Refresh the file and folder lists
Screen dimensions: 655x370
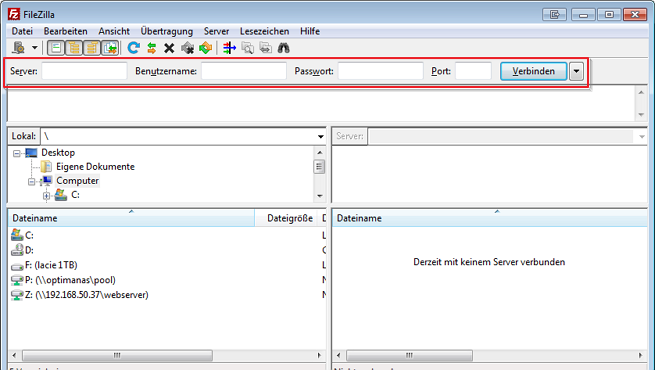(x=134, y=48)
